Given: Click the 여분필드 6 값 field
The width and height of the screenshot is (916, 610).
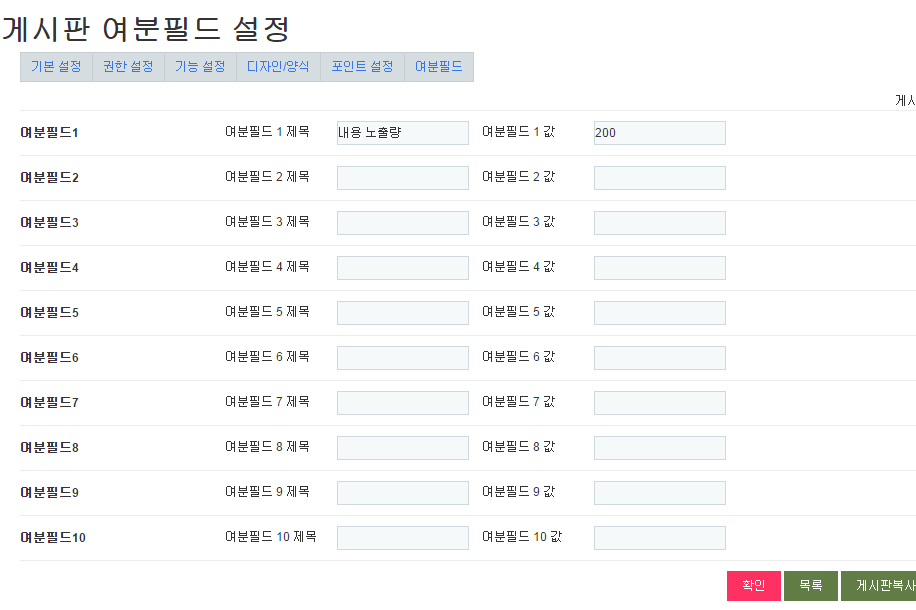Looking at the screenshot, I should pos(659,358).
